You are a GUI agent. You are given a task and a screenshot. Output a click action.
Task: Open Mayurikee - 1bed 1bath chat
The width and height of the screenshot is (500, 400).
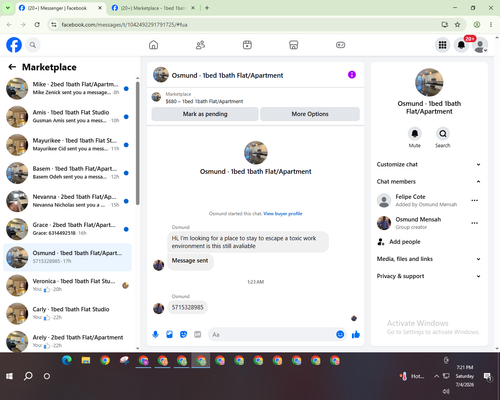[67, 145]
